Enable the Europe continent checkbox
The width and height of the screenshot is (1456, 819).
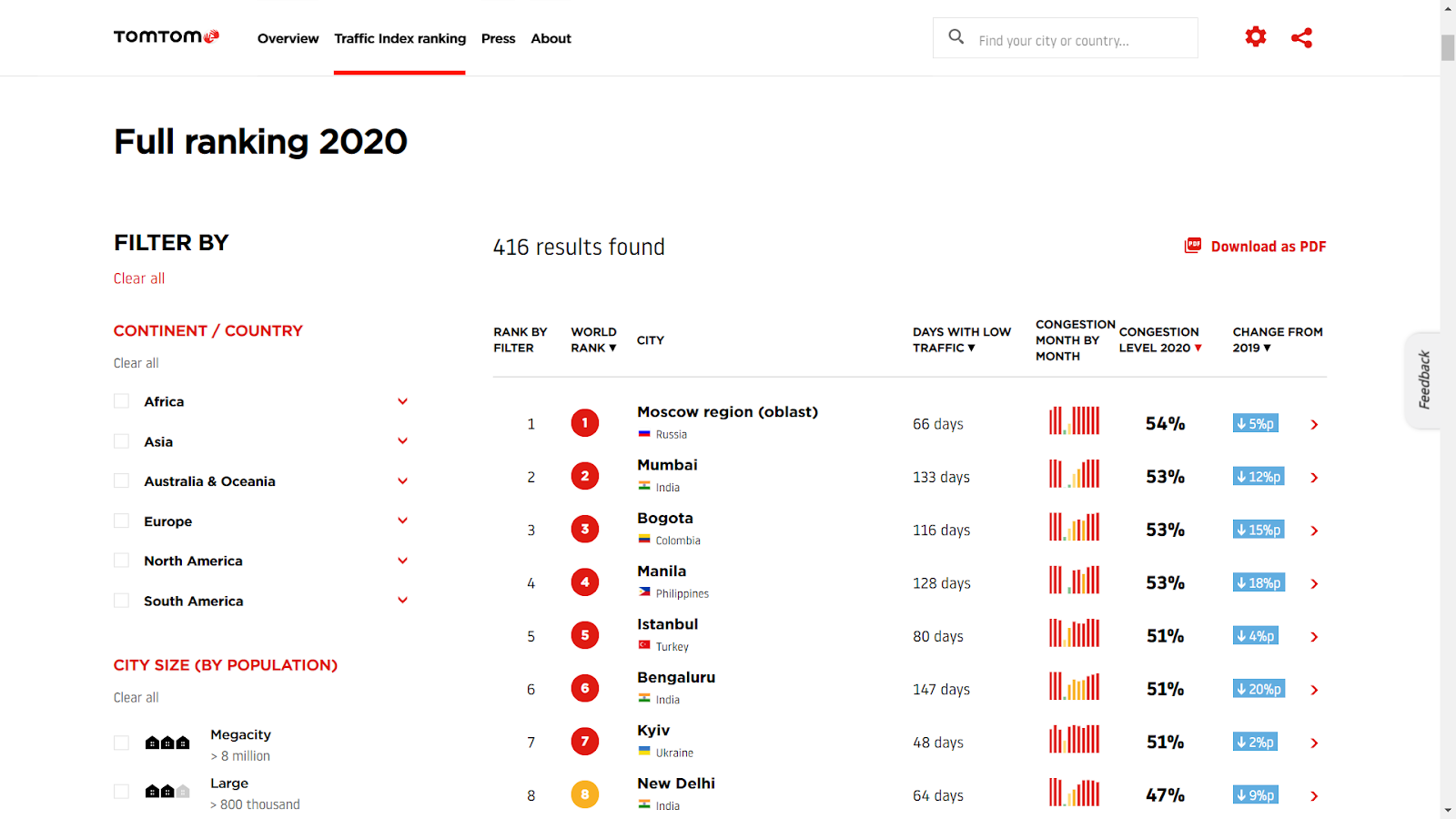(121, 521)
